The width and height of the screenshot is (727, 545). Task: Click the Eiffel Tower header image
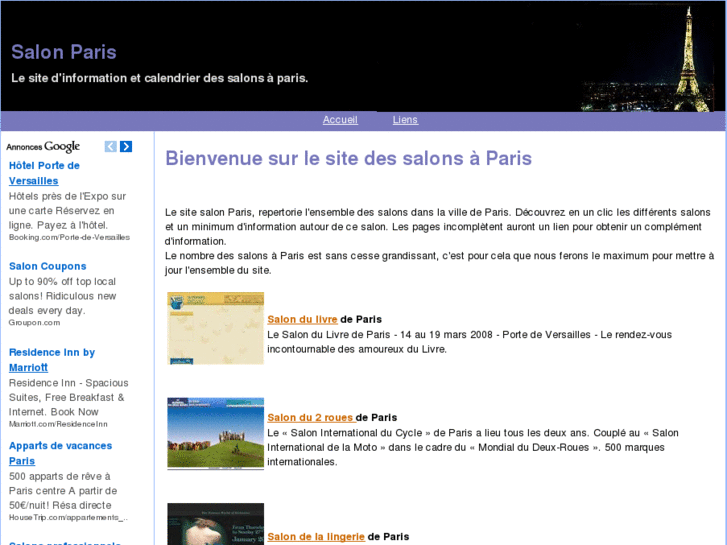point(647,57)
